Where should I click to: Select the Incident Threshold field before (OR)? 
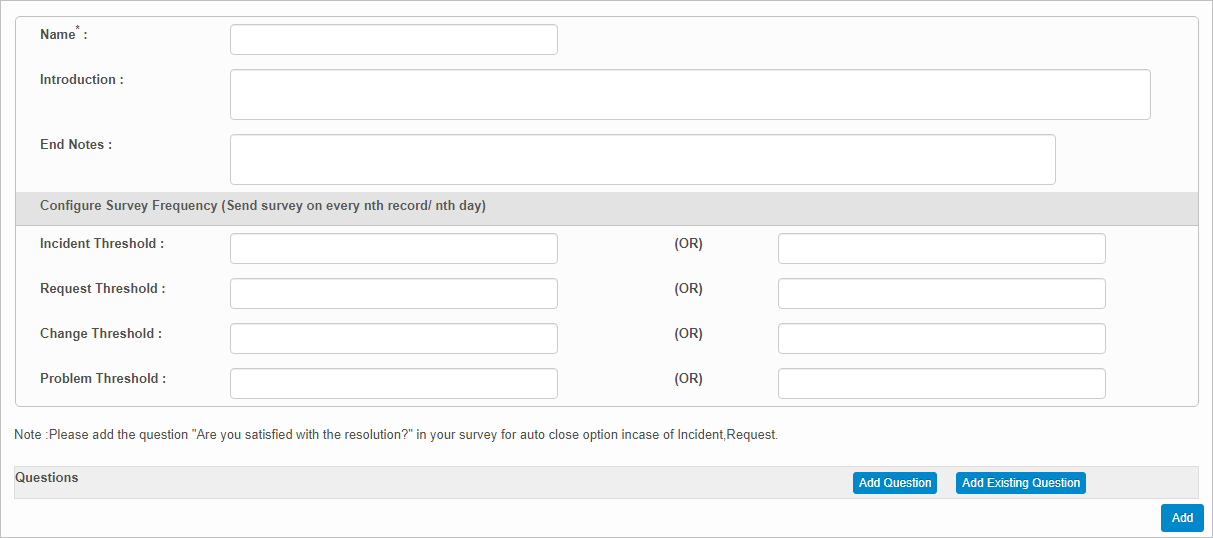pyautogui.click(x=393, y=249)
